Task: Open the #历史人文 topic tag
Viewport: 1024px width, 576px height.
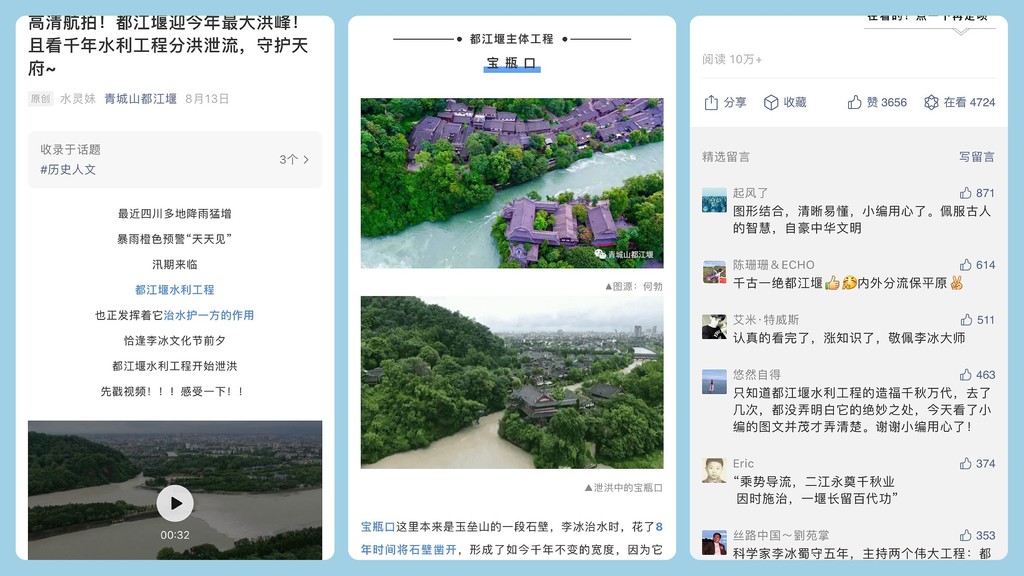Action: [x=68, y=170]
